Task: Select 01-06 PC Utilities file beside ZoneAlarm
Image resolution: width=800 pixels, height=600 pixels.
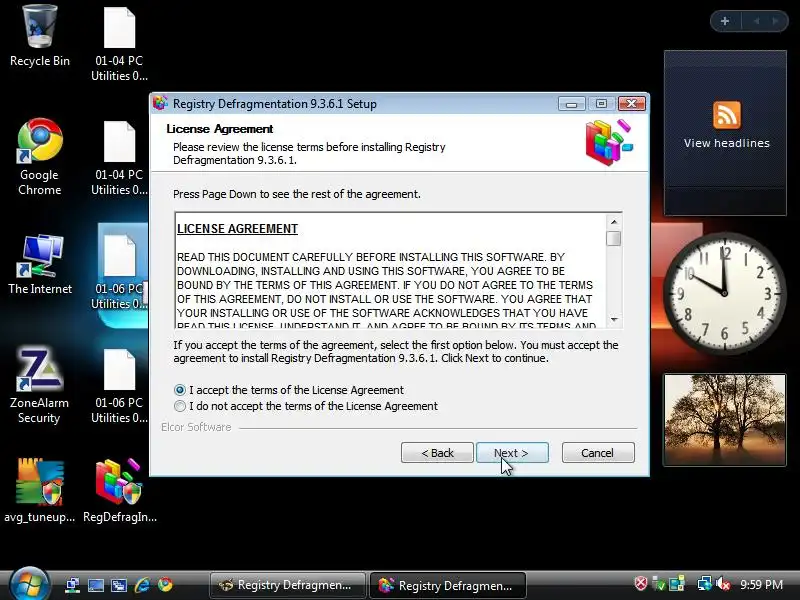Action: click(119, 386)
